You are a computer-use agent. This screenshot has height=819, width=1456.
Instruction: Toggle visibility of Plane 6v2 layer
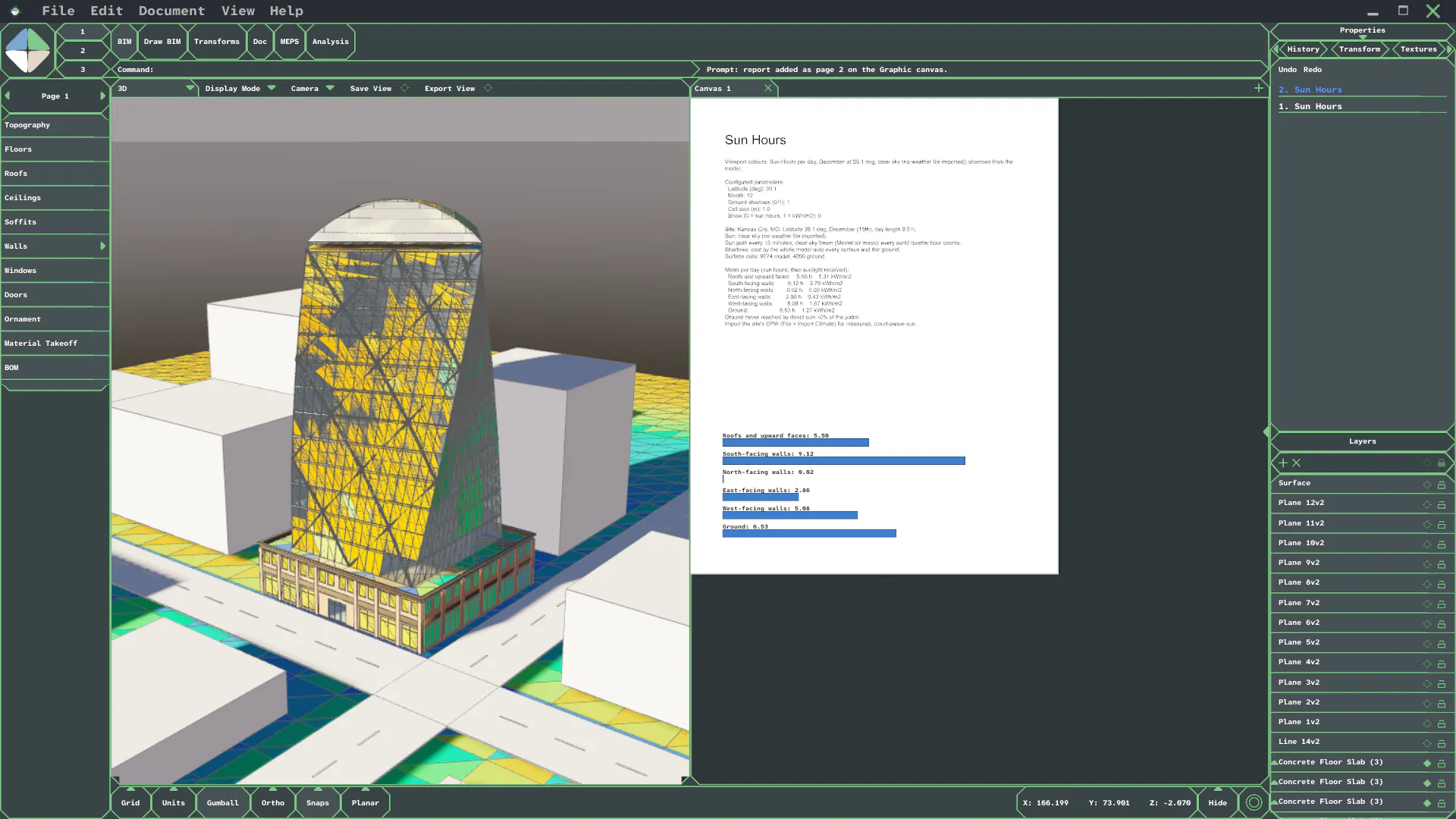pos(1427,623)
